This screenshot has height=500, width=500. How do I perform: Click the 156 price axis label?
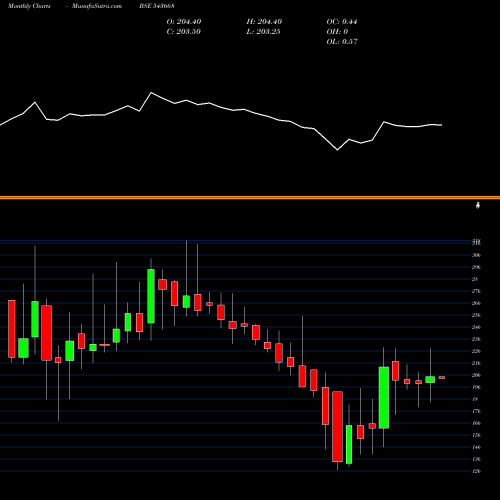point(476,435)
